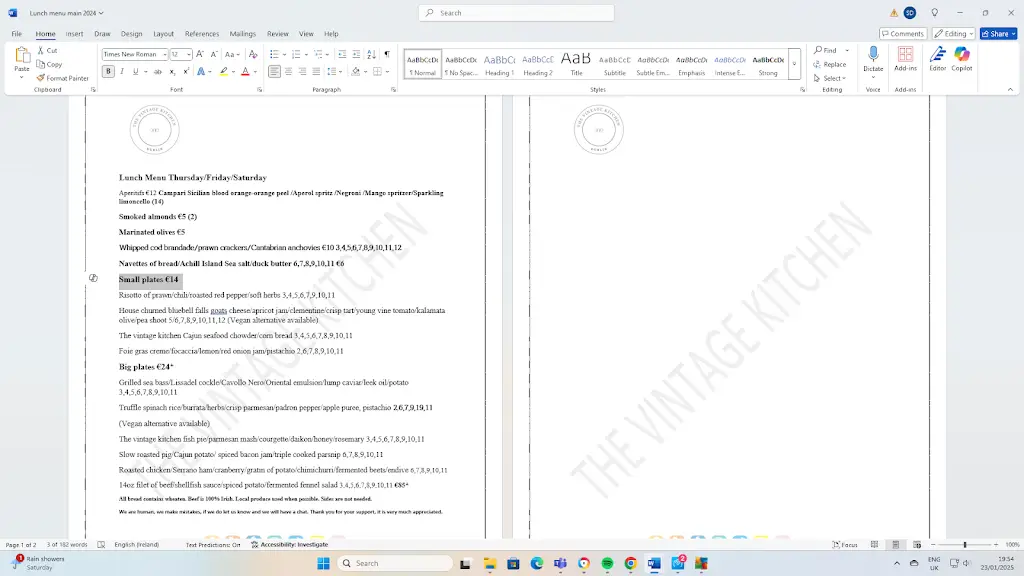Toggle Bold formatting
Viewport: 1024px width, 576px height.
(x=108, y=71)
